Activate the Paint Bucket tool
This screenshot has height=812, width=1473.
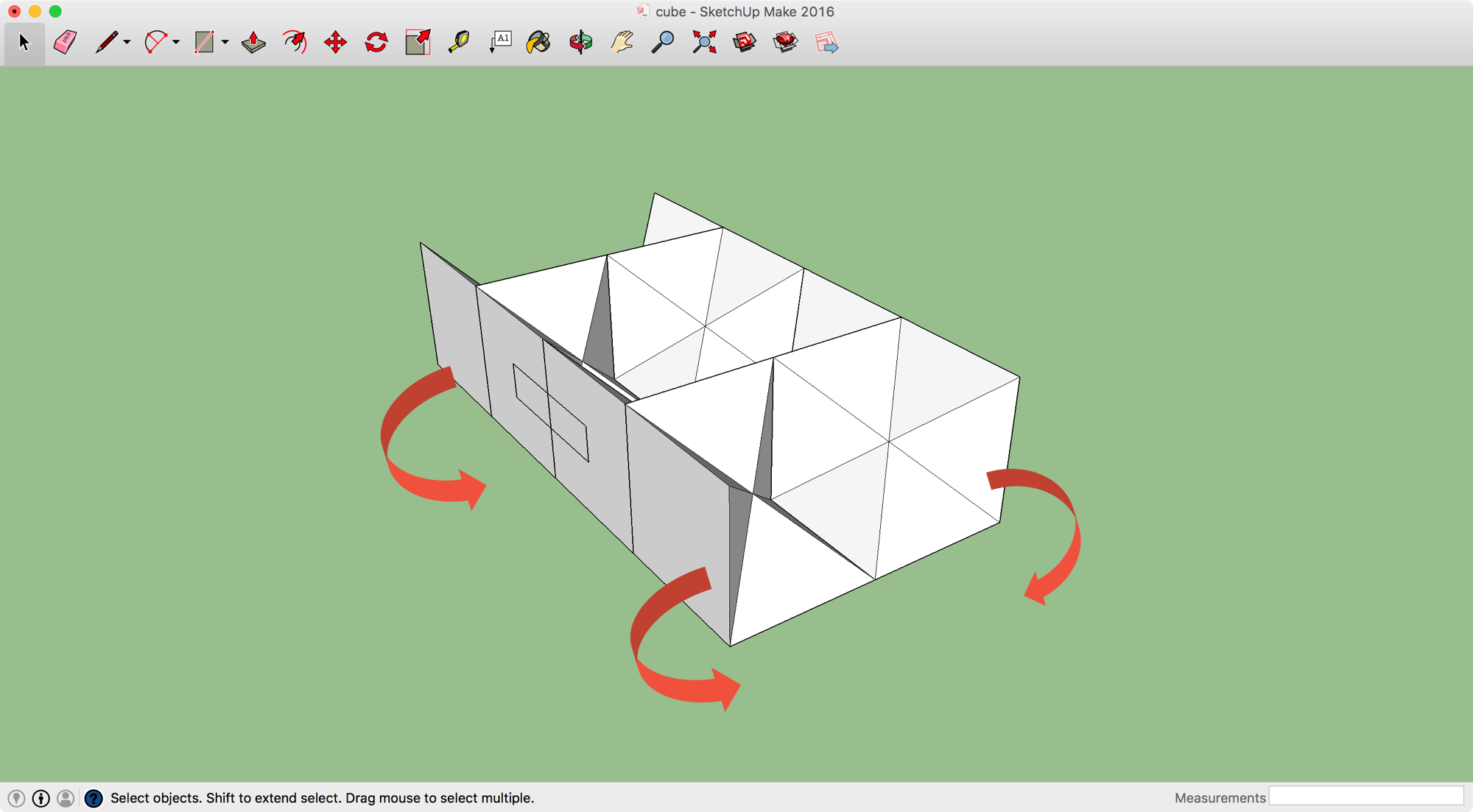pos(540,43)
